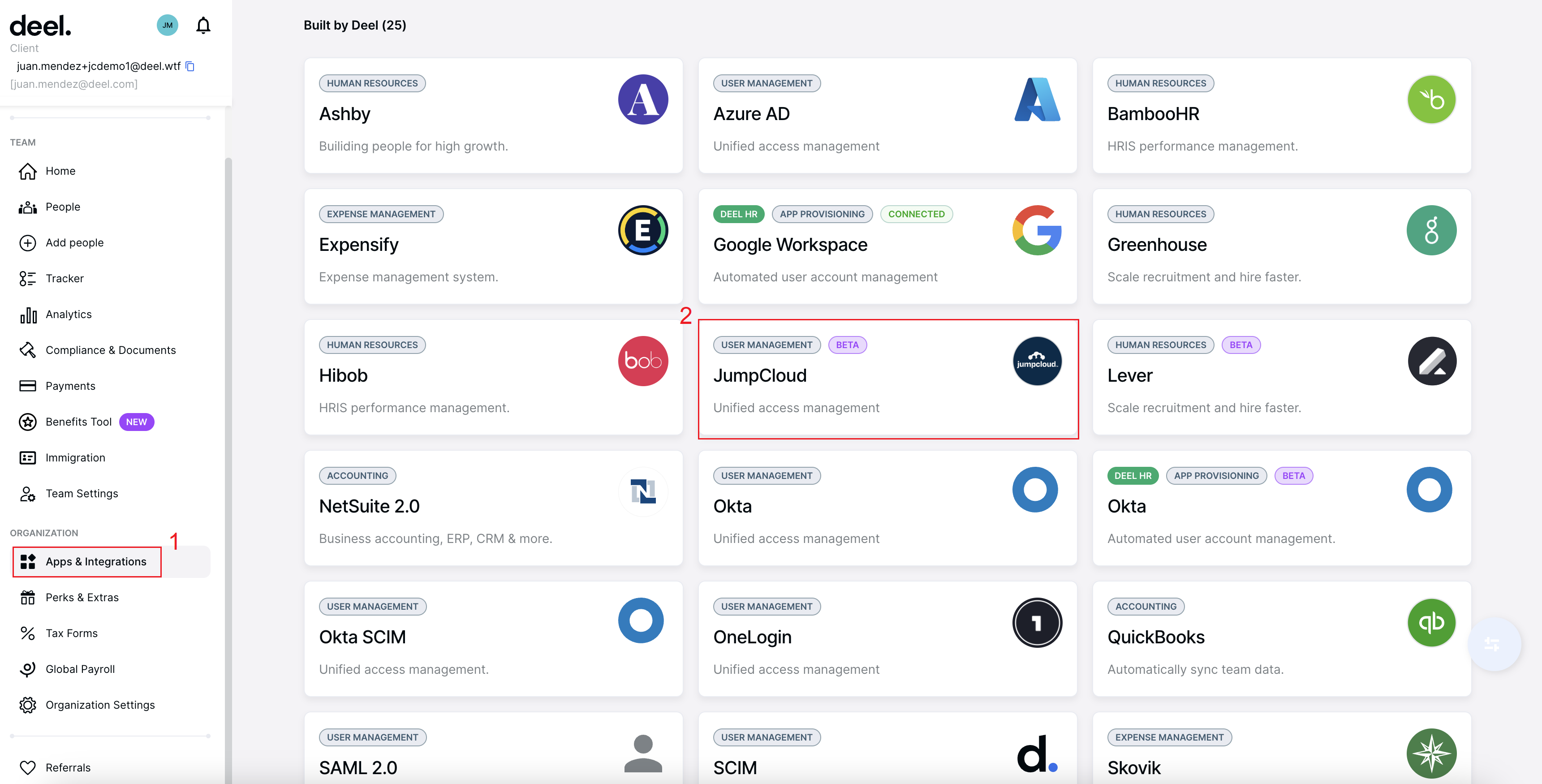
Task: Open Benefits Tool
Action: click(111, 422)
